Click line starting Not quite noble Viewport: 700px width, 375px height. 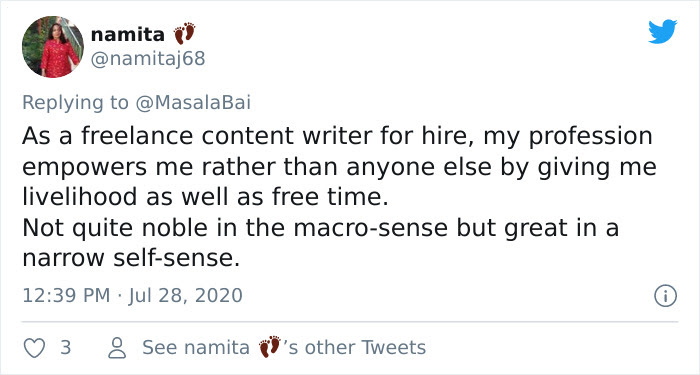[321, 228]
